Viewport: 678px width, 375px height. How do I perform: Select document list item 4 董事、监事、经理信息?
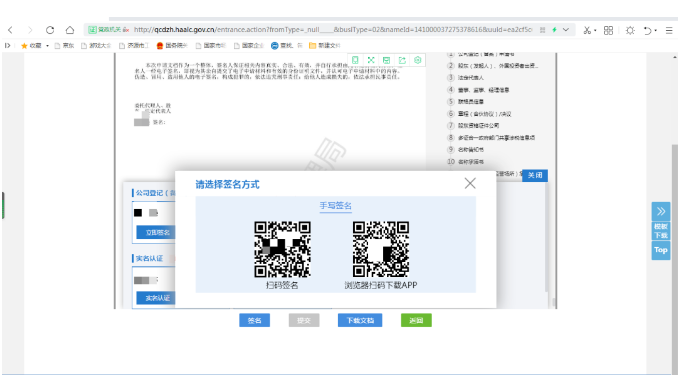[x=478, y=90]
